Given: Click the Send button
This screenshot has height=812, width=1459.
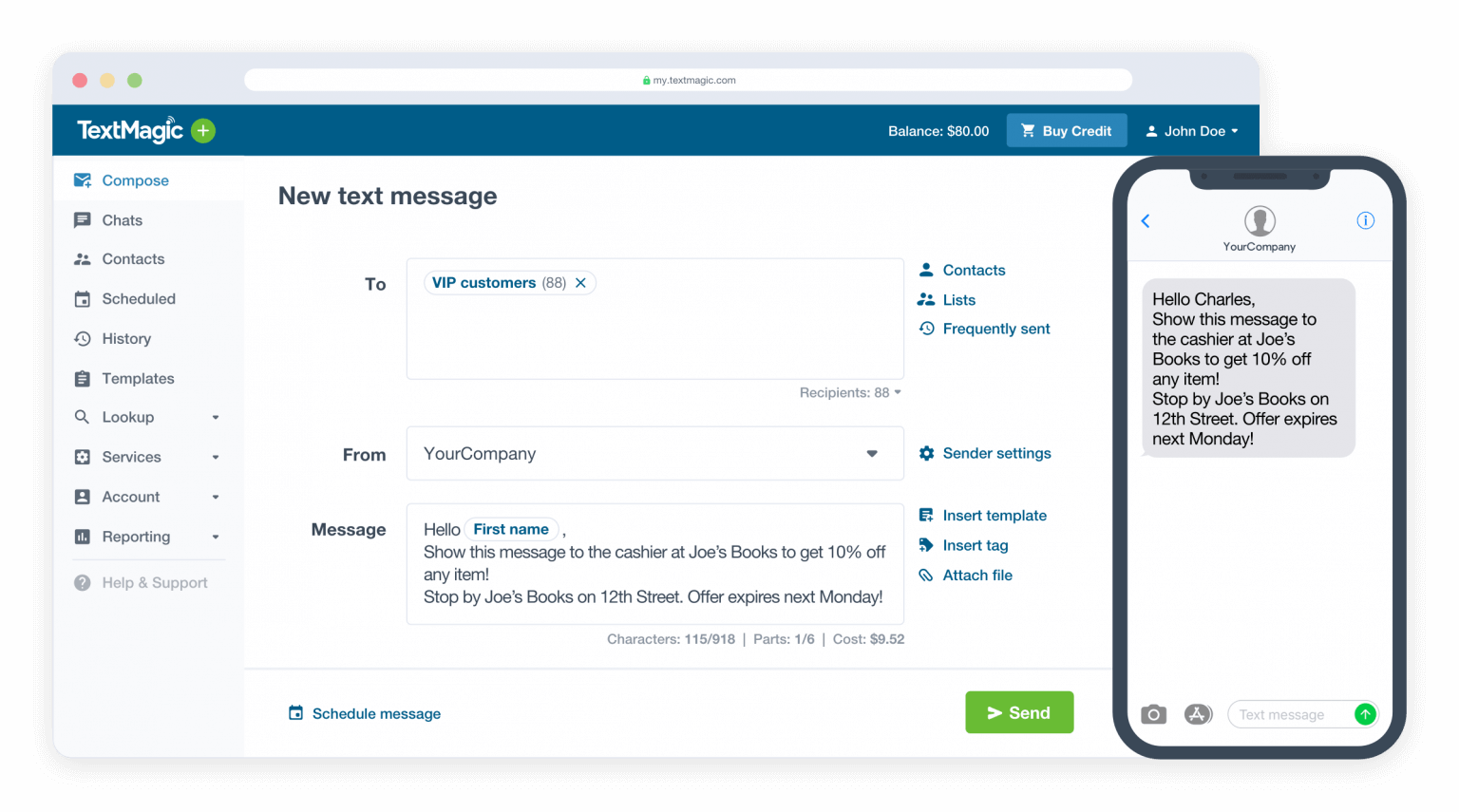Looking at the screenshot, I should [x=1019, y=712].
